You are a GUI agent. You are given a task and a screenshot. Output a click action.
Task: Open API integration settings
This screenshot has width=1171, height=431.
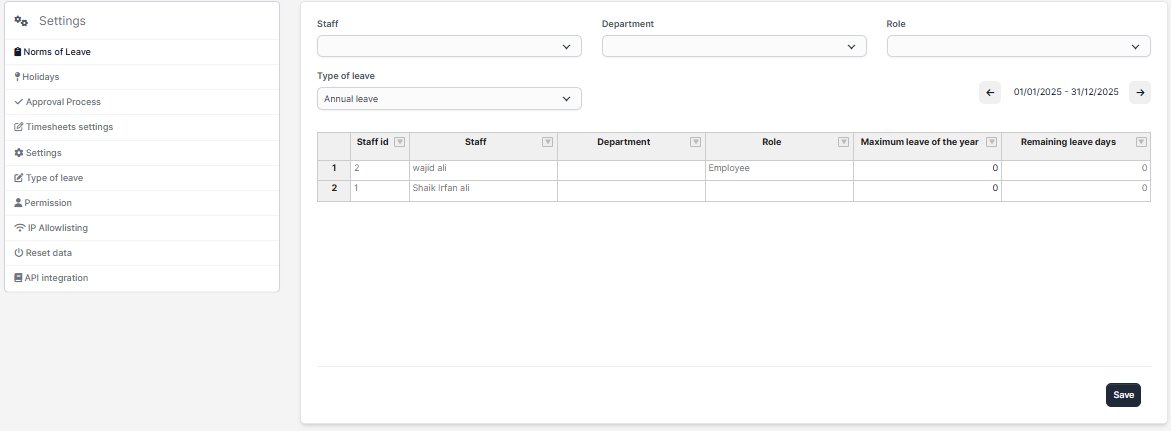pyautogui.click(x=56, y=278)
